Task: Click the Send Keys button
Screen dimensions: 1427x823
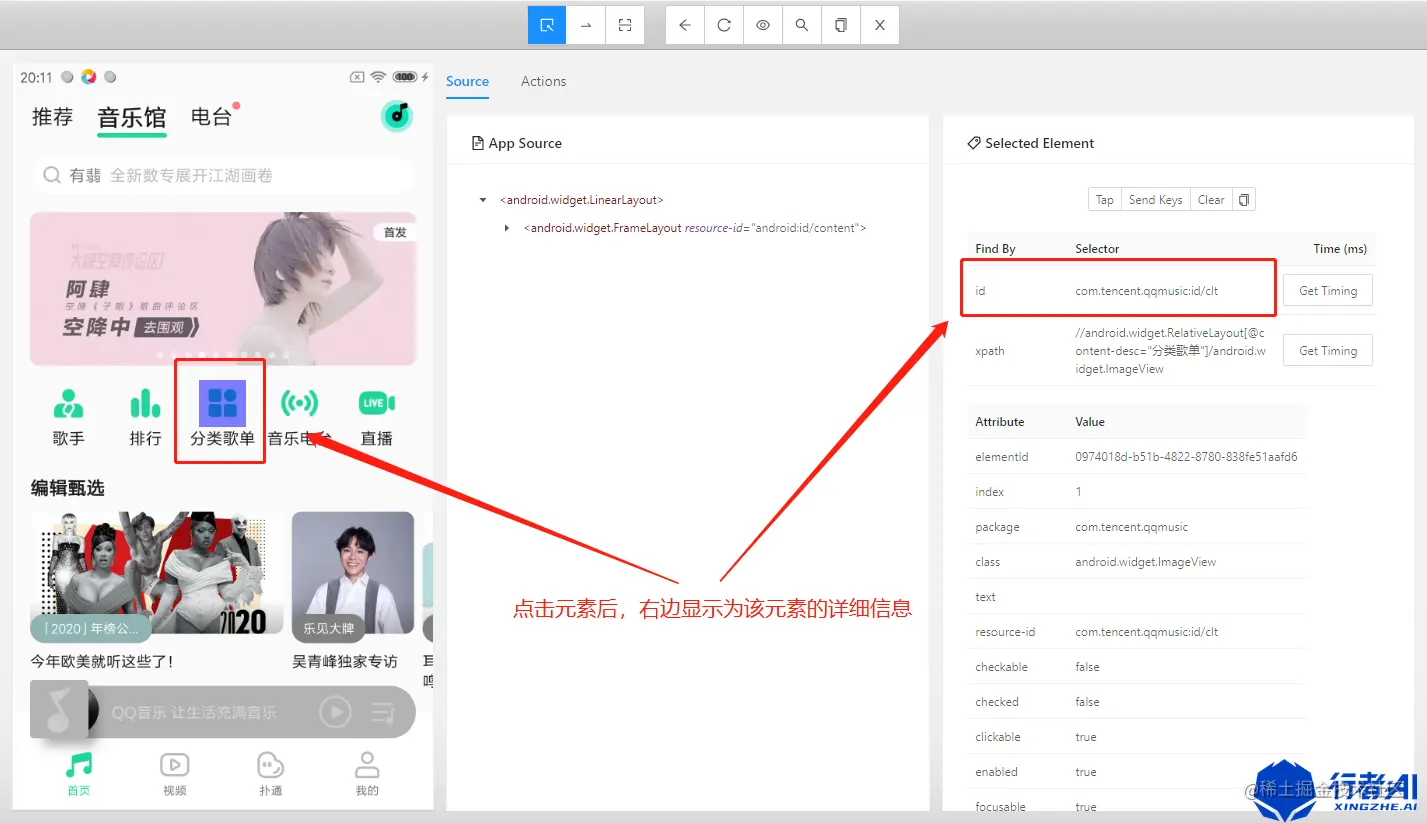Action: click(x=1155, y=200)
